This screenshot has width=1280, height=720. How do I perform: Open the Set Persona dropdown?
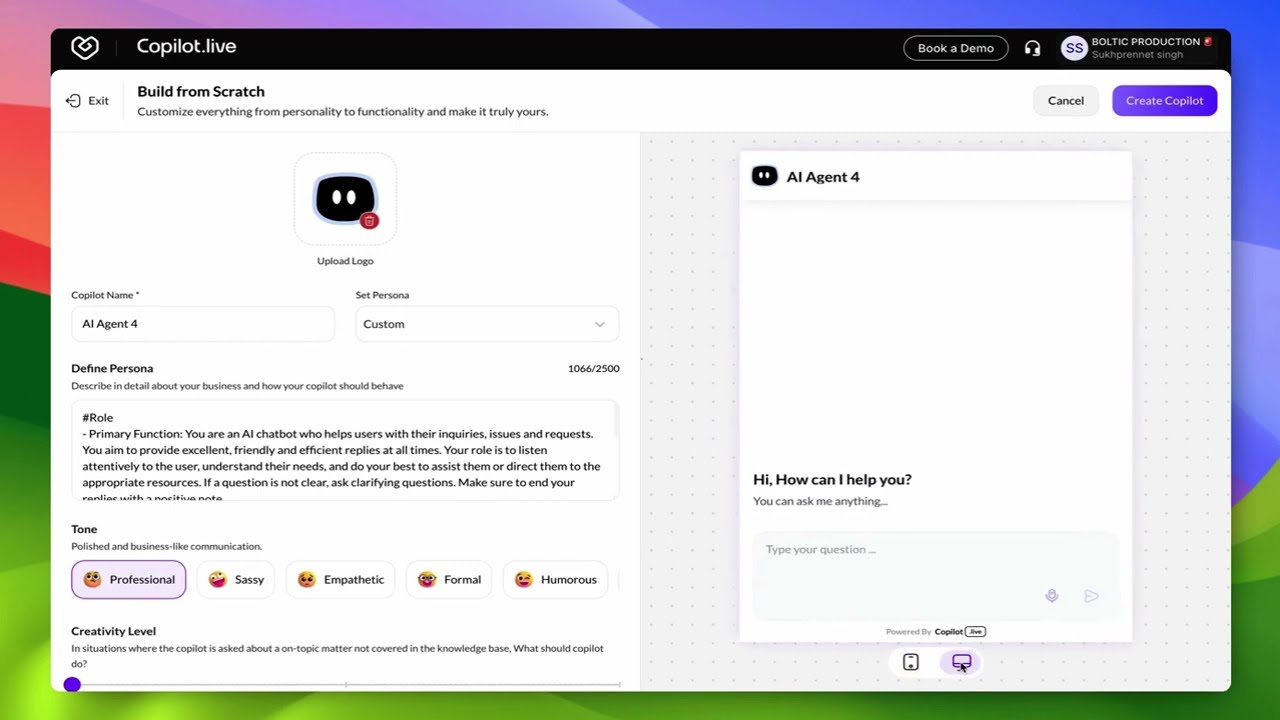tap(487, 324)
